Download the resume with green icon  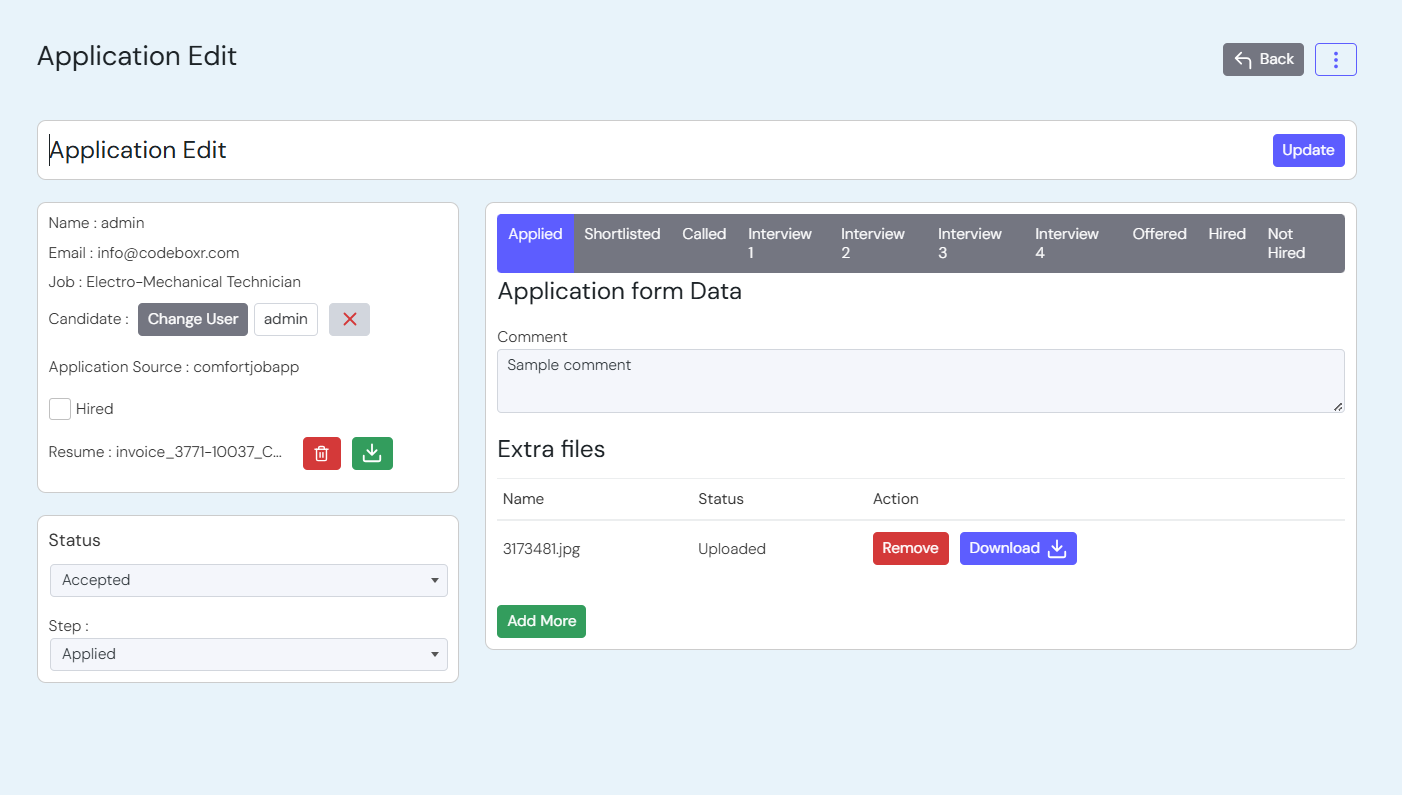point(372,453)
